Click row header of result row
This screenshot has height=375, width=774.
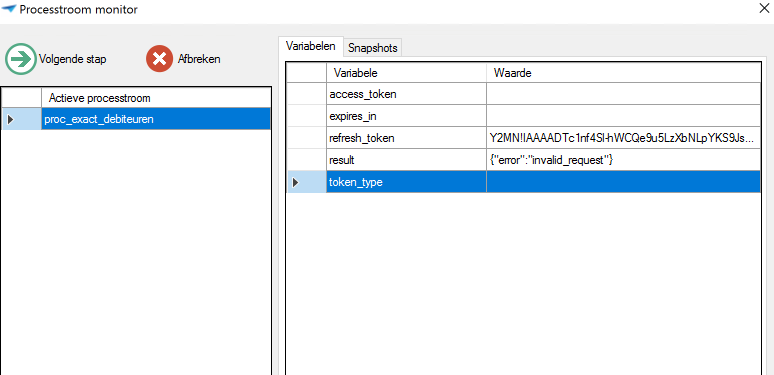point(307,160)
